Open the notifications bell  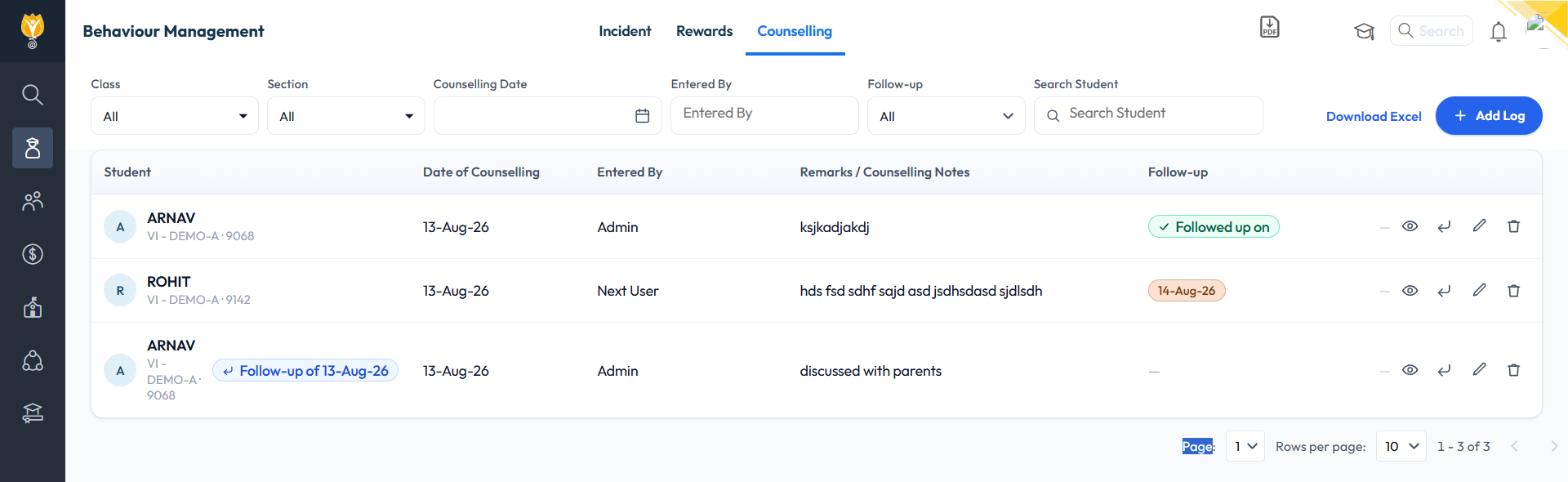pyautogui.click(x=1498, y=32)
